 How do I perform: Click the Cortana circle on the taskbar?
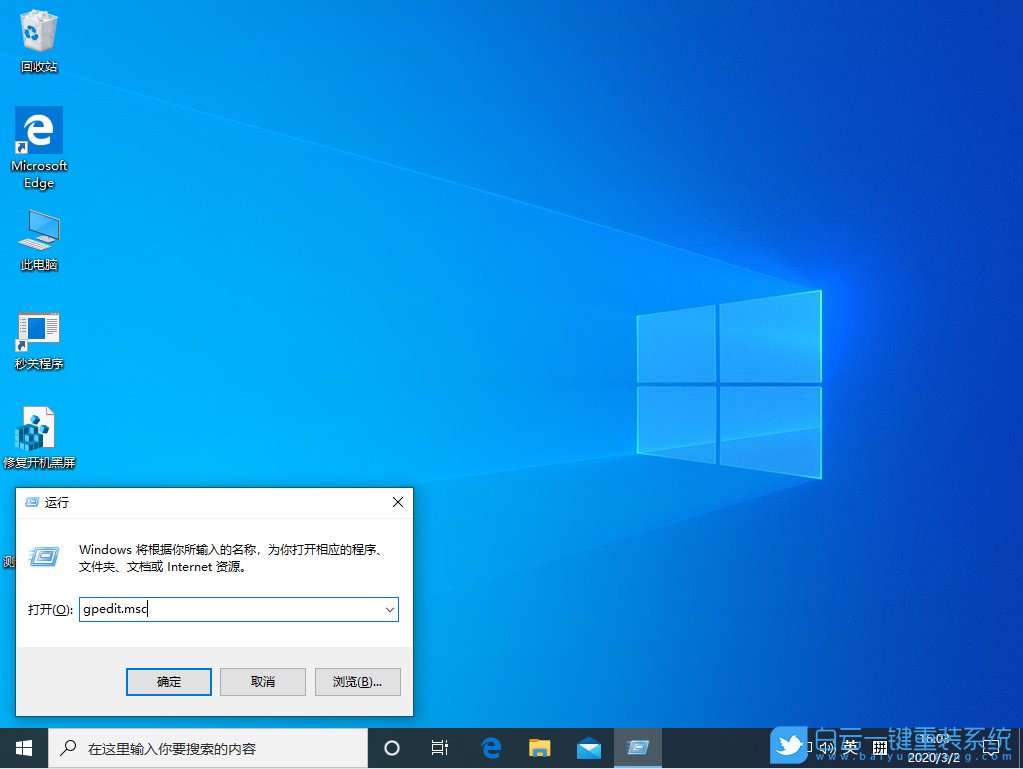[391, 747]
